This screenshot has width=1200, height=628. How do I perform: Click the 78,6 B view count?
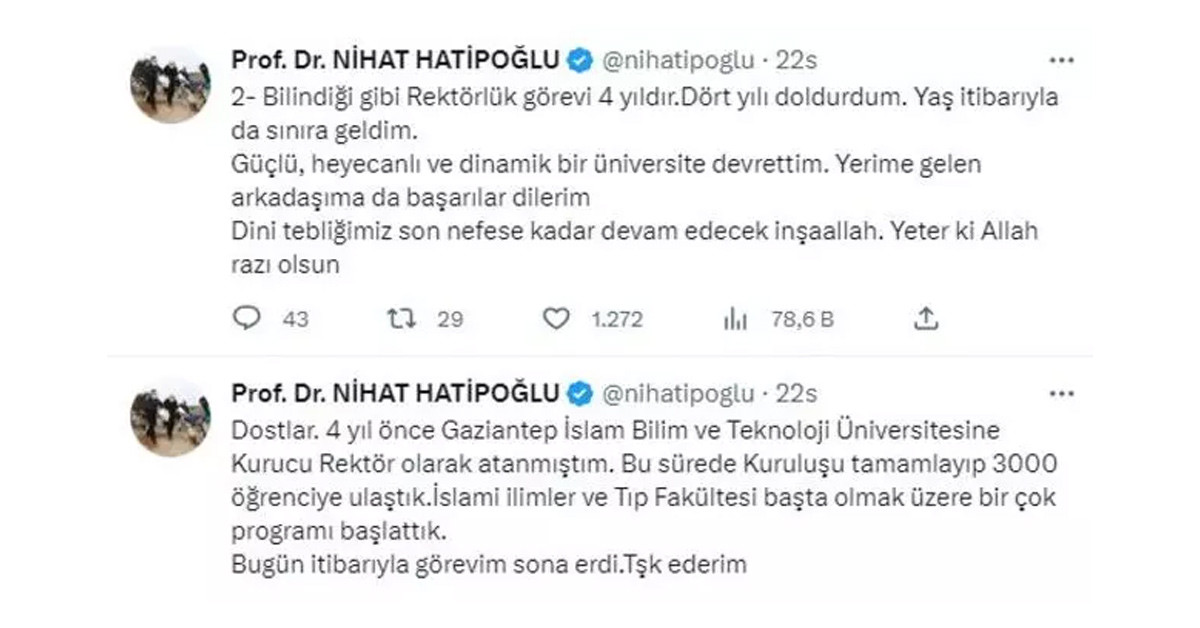(x=802, y=319)
